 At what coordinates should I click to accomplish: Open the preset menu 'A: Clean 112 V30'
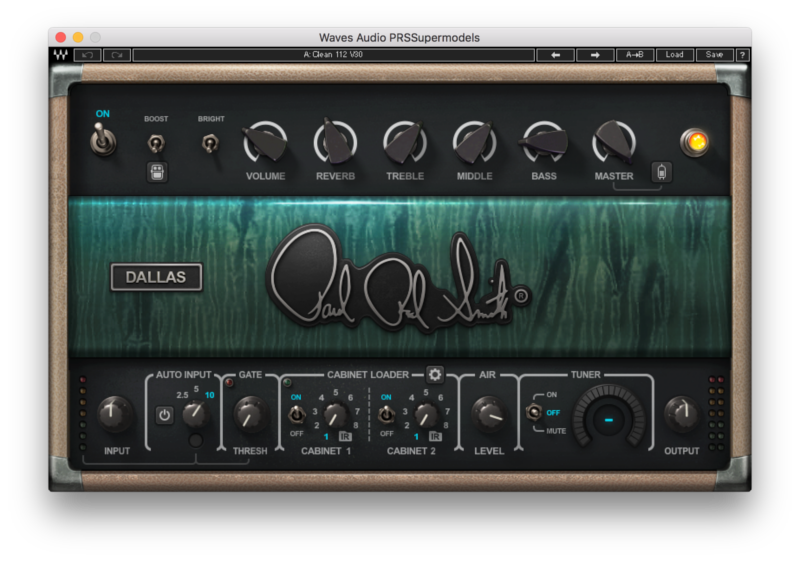[x=334, y=55]
